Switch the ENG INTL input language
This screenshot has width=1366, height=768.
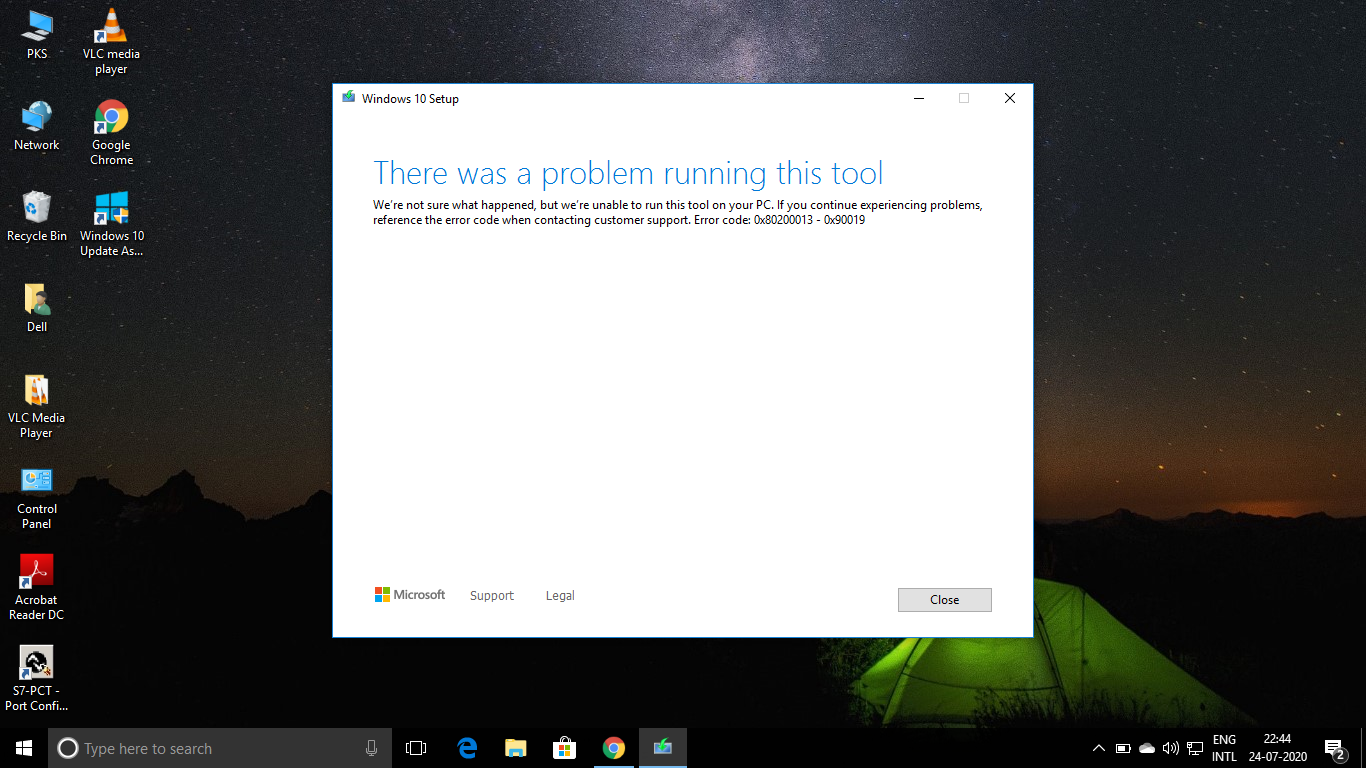point(1224,748)
